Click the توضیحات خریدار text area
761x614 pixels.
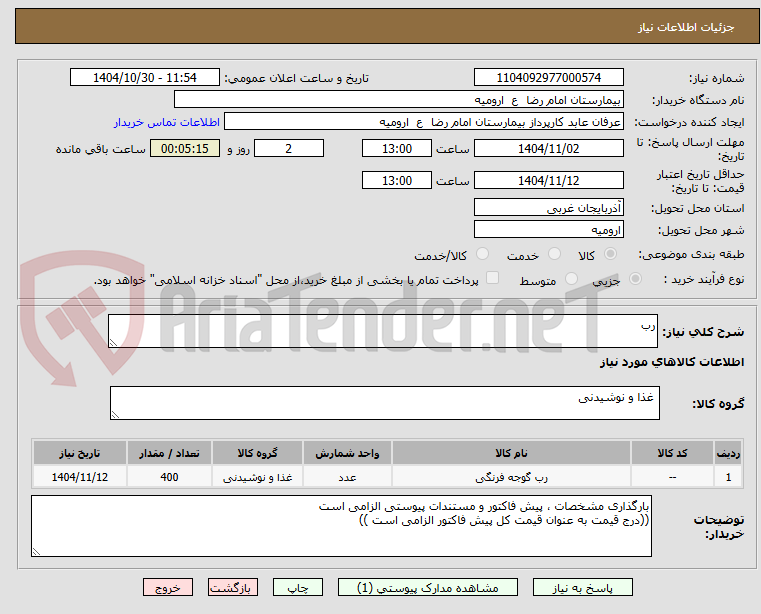341,526
